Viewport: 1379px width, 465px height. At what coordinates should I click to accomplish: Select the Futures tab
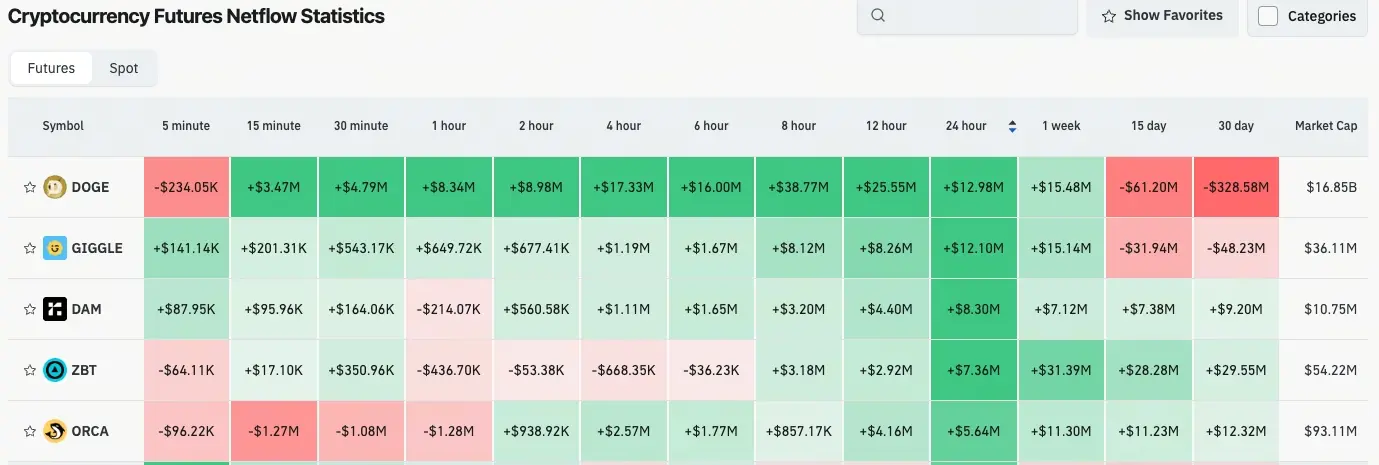pos(51,68)
